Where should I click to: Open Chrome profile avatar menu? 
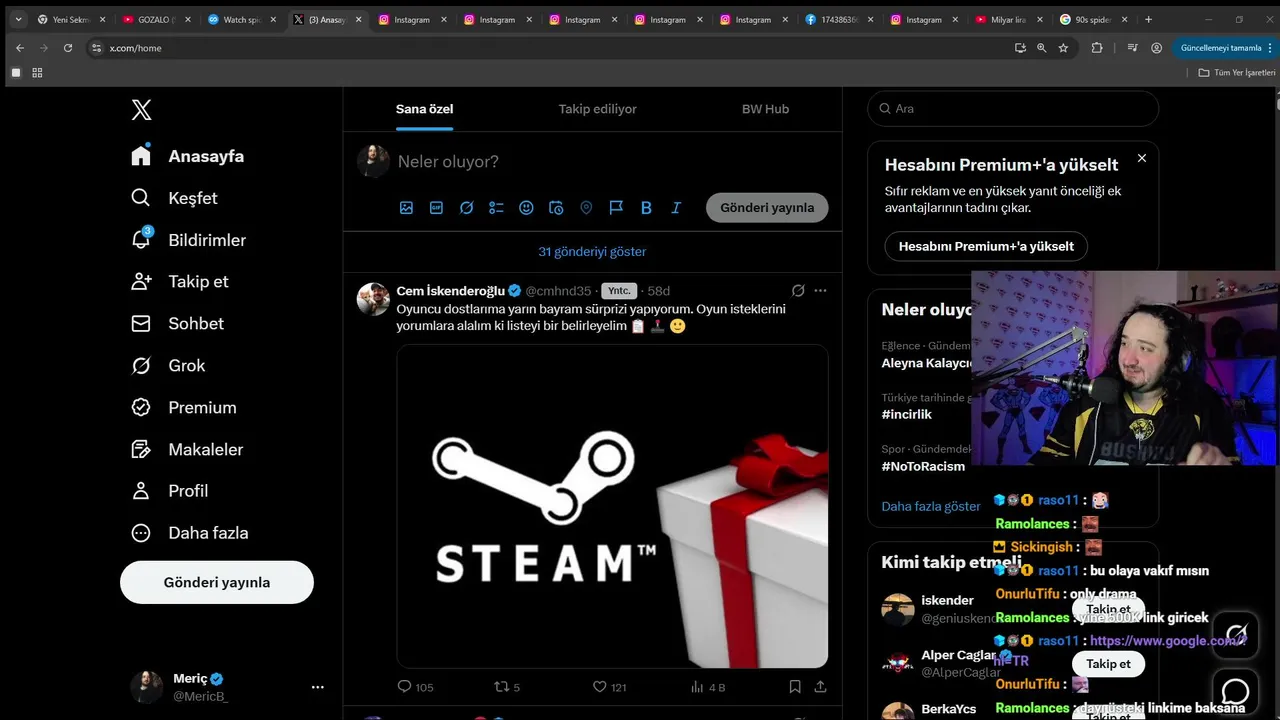1157,48
